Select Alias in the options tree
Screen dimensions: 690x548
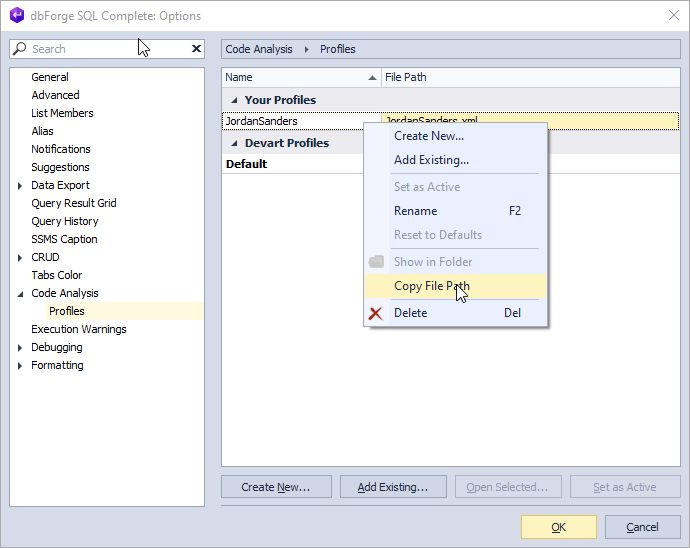42,131
